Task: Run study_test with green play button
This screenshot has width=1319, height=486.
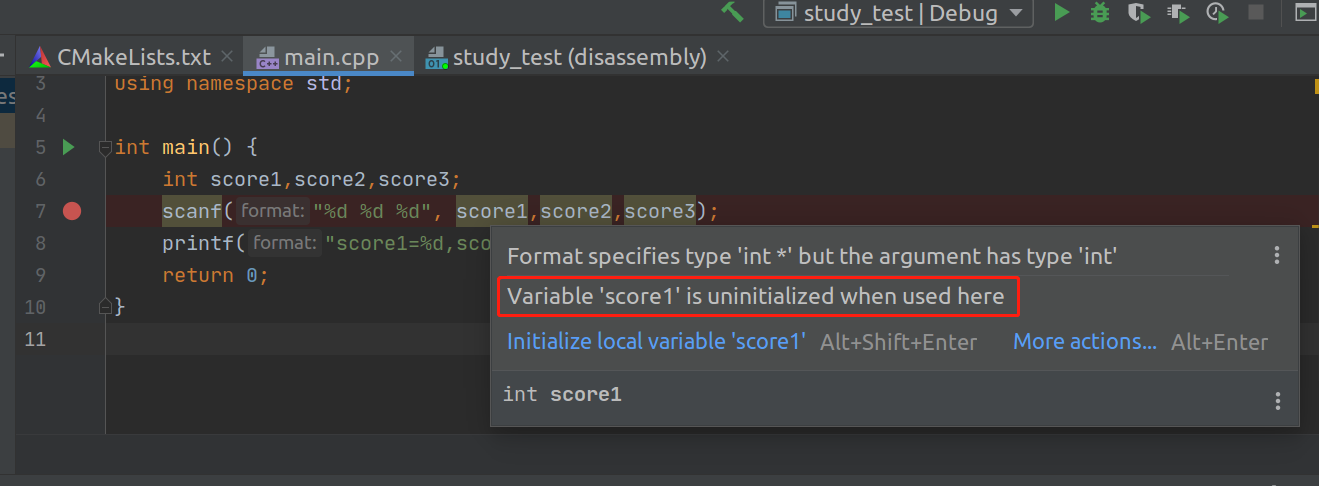Action: [1062, 12]
